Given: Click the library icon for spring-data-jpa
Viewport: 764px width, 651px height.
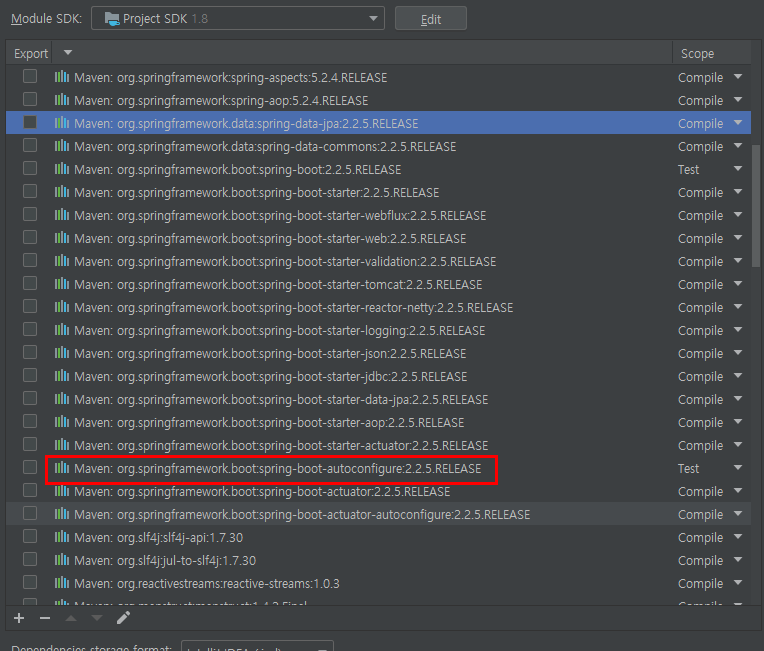Looking at the screenshot, I should 62,122.
